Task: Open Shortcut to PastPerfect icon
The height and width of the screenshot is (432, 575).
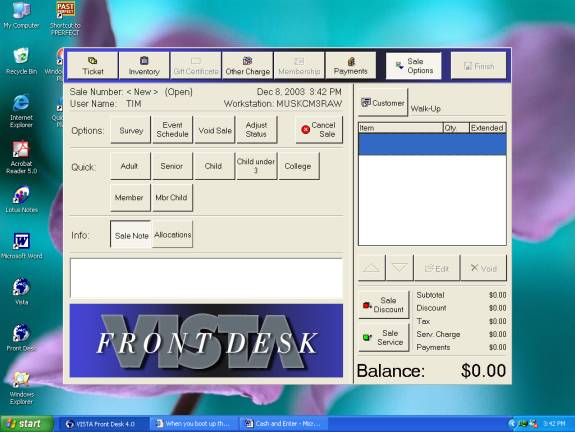Action: (x=65, y=18)
